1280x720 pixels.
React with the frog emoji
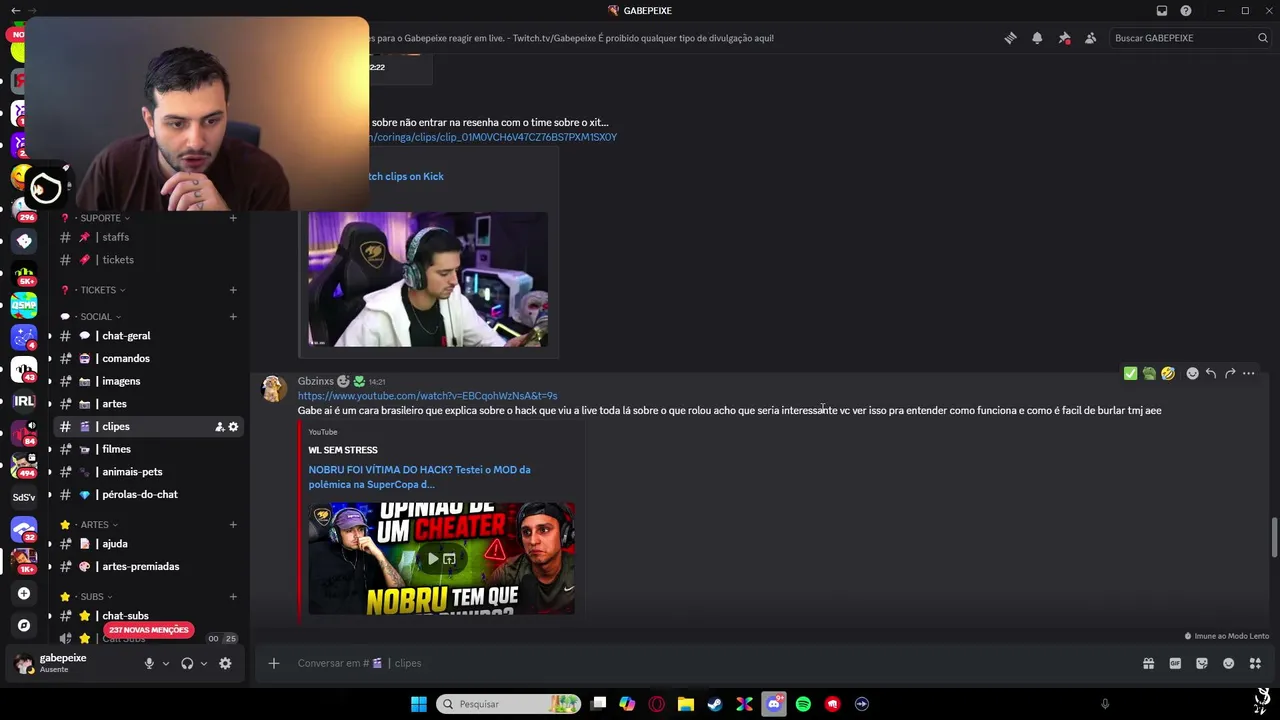pos(1149,373)
